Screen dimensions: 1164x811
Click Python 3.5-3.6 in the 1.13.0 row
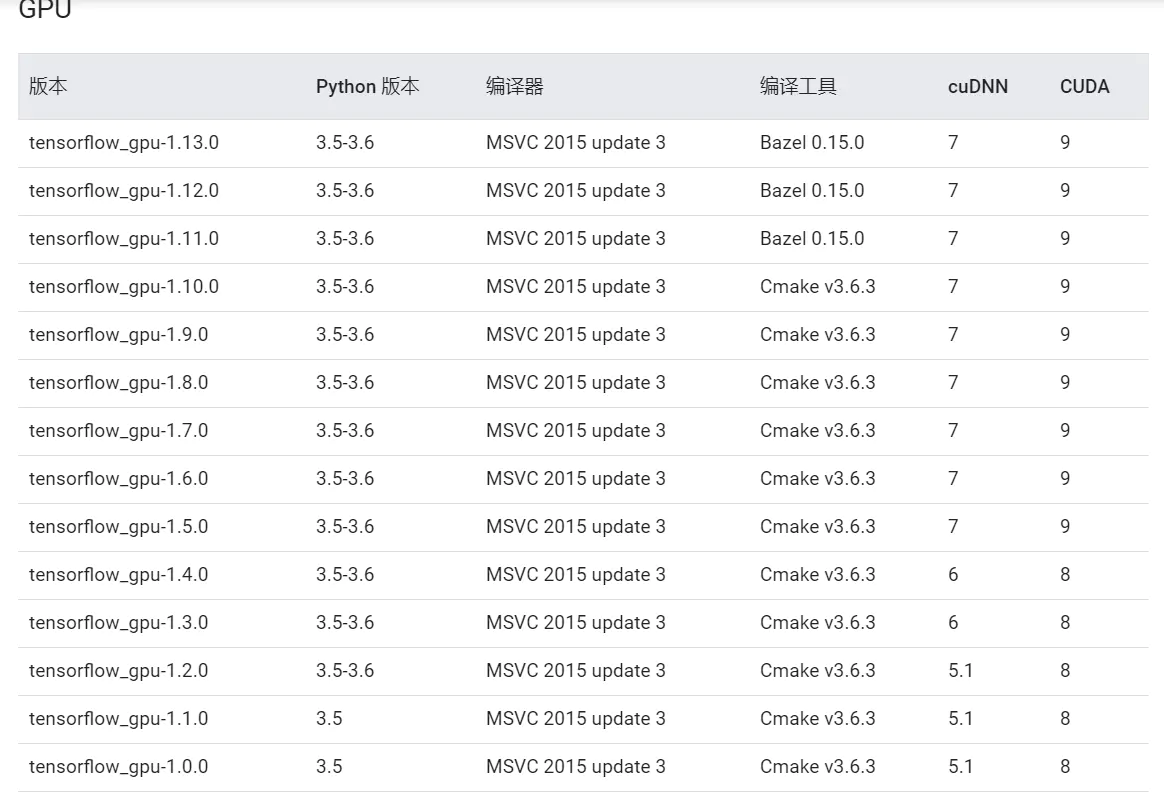click(x=345, y=143)
